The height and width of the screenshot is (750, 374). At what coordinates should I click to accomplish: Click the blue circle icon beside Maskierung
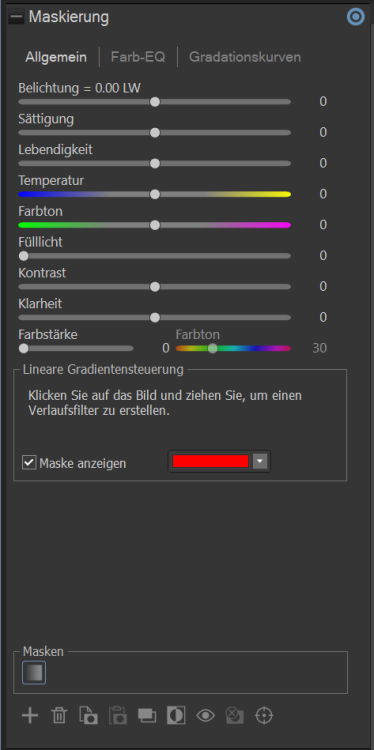[x=355, y=17]
